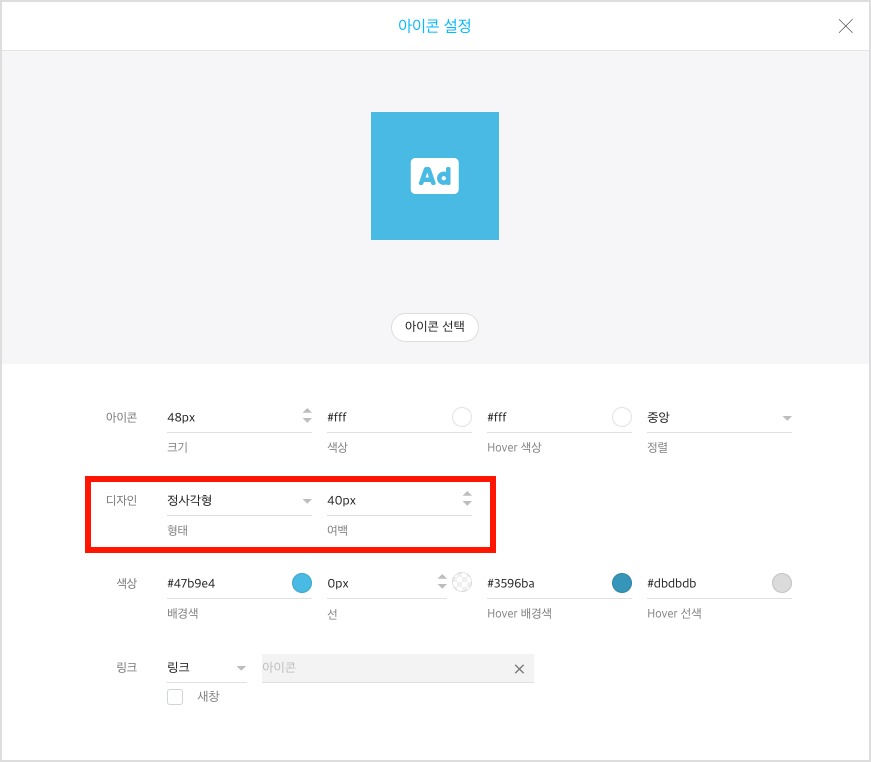Viewport: 871px width, 762px height.
Task: Click the 정렬 label
Action: 657,447
